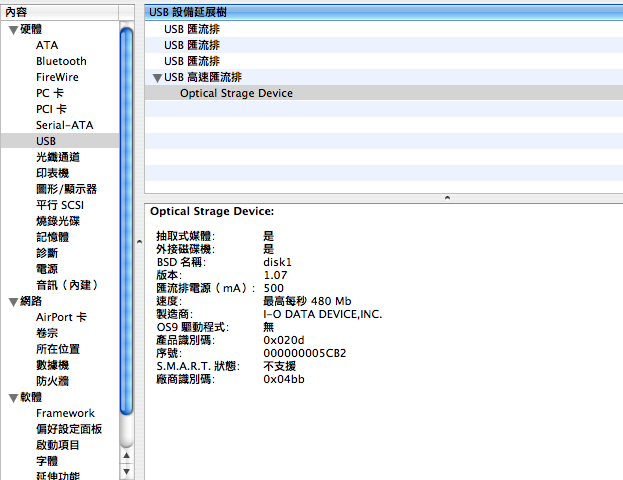Collapse the USB 高速匯流排 tree node
623x480 pixels.
(x=157, y=78)
